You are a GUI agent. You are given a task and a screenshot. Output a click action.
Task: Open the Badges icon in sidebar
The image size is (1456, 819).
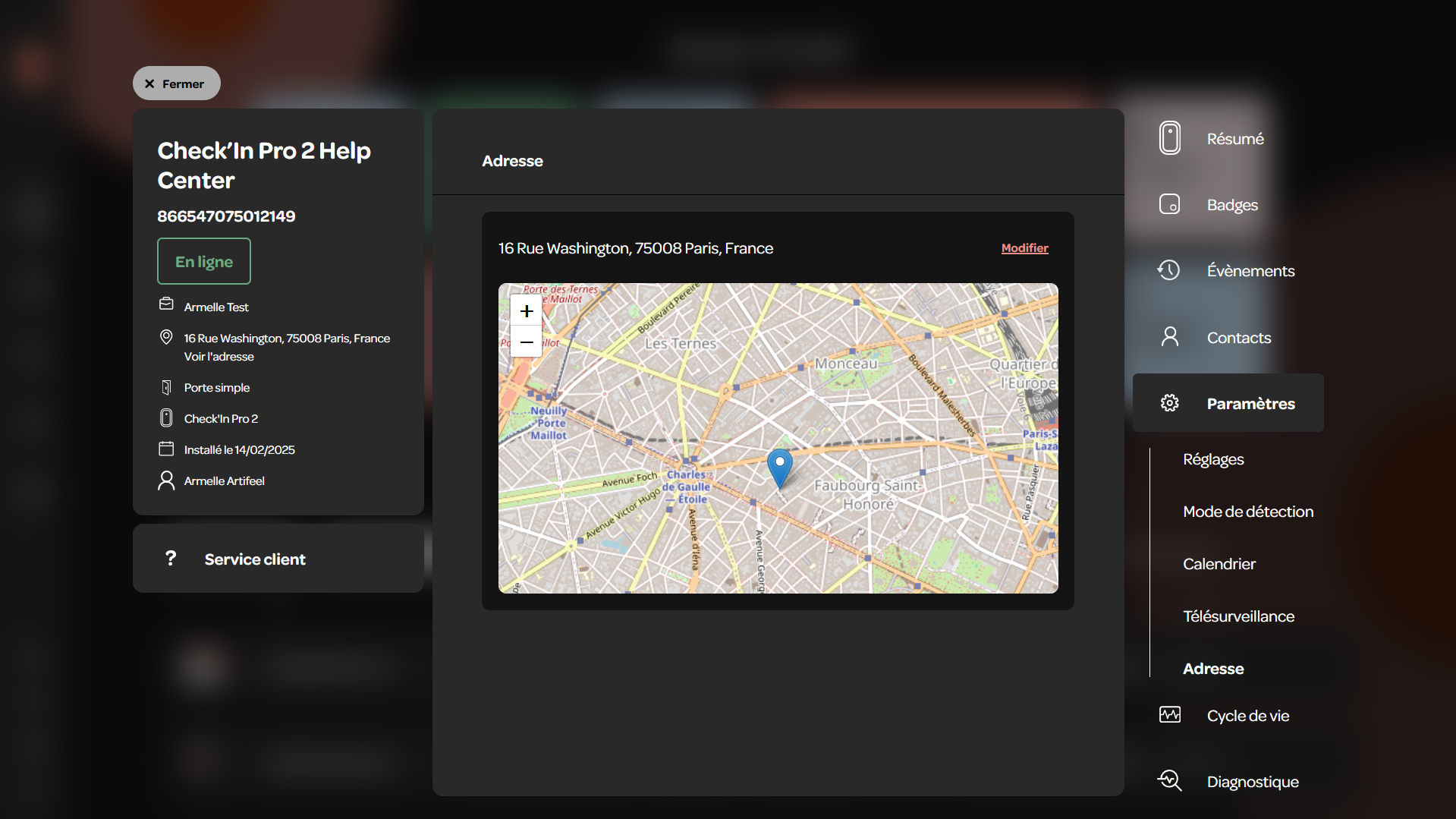pos(1169,204)
